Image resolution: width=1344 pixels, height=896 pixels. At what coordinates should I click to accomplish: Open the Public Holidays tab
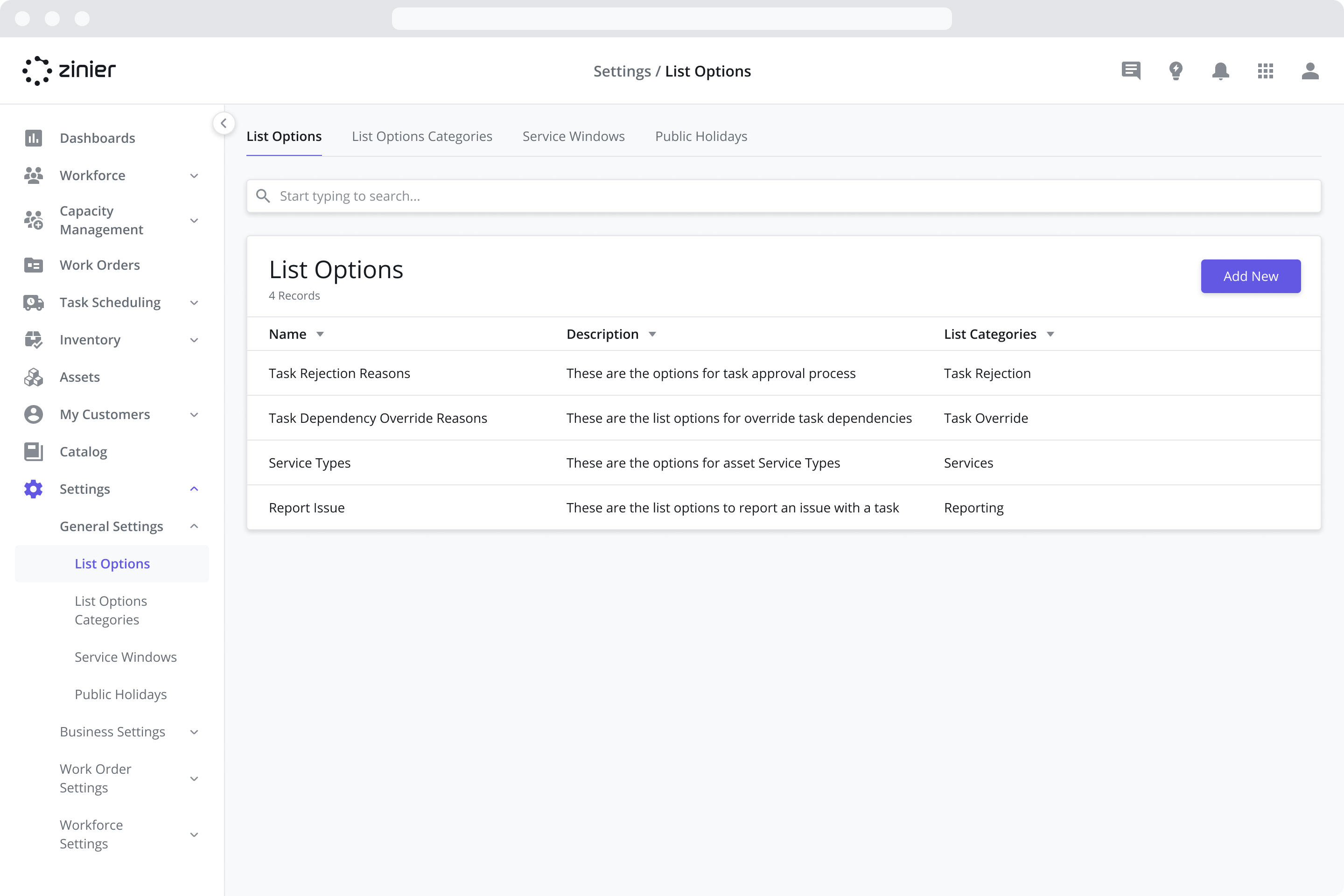(x=701, y=136)
